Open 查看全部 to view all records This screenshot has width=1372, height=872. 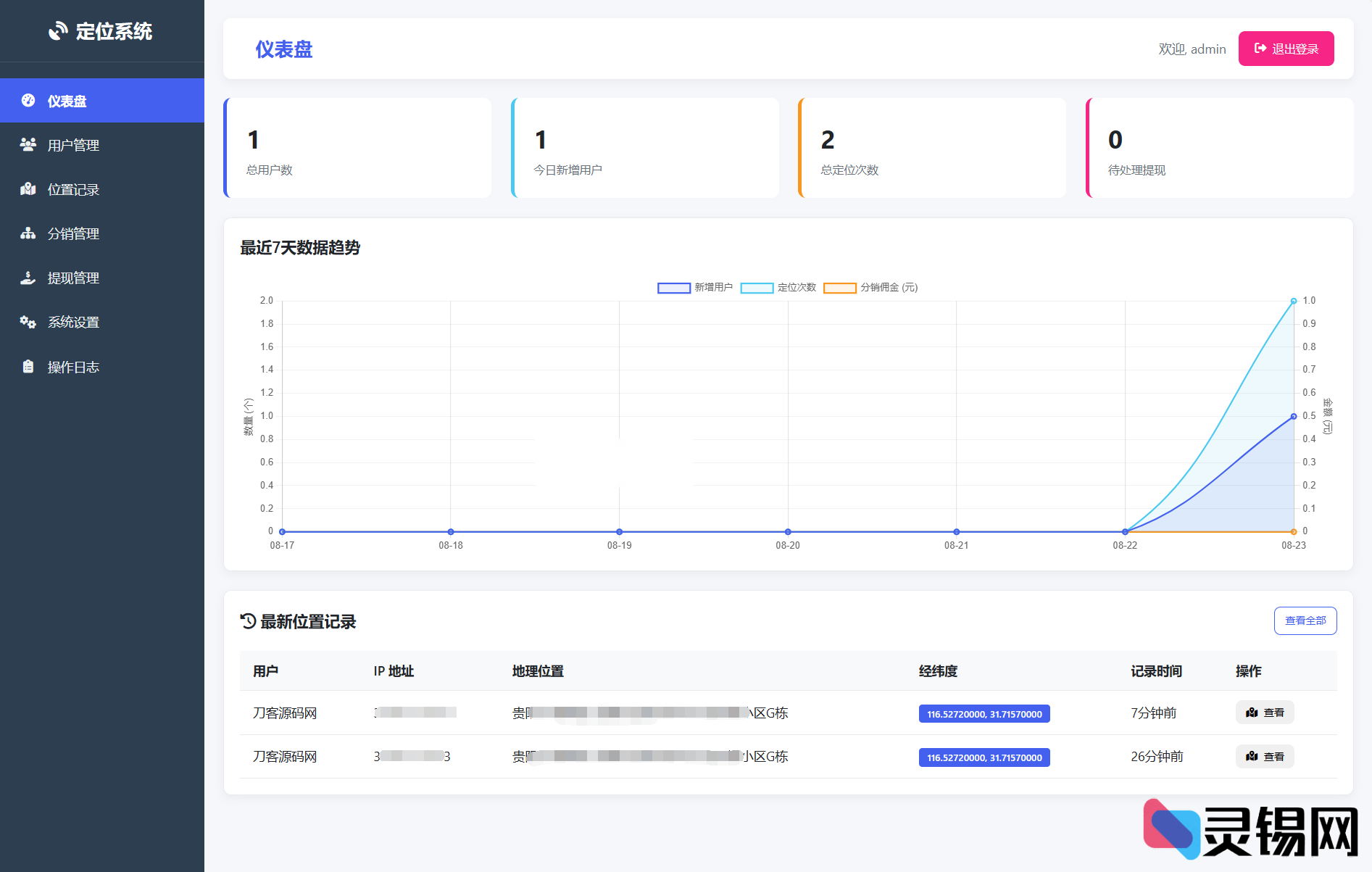tap(1305, 621)
